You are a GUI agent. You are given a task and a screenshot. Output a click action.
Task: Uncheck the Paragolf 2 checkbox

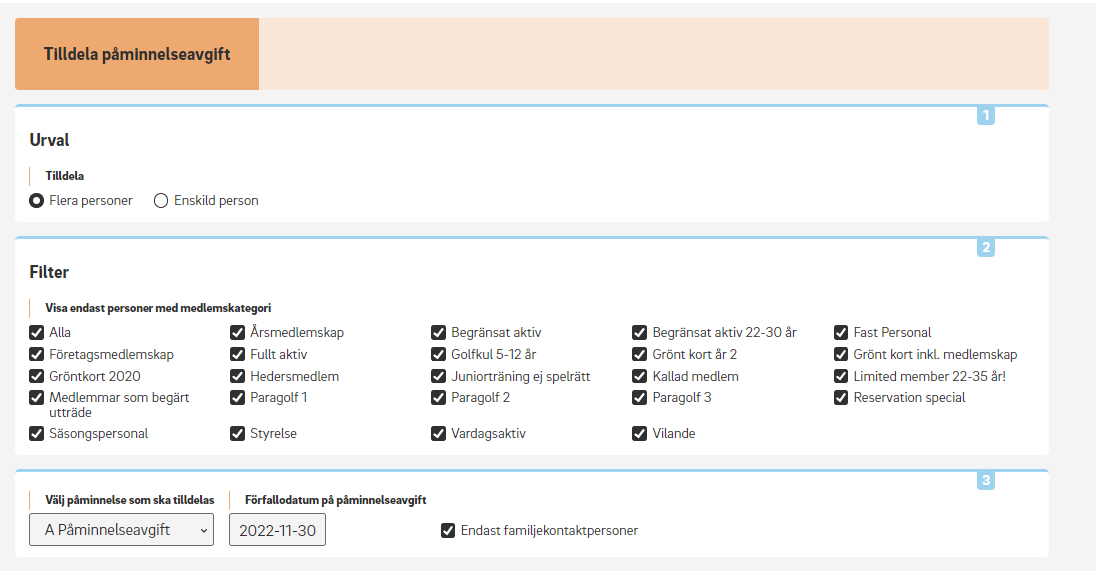point(439,397)
